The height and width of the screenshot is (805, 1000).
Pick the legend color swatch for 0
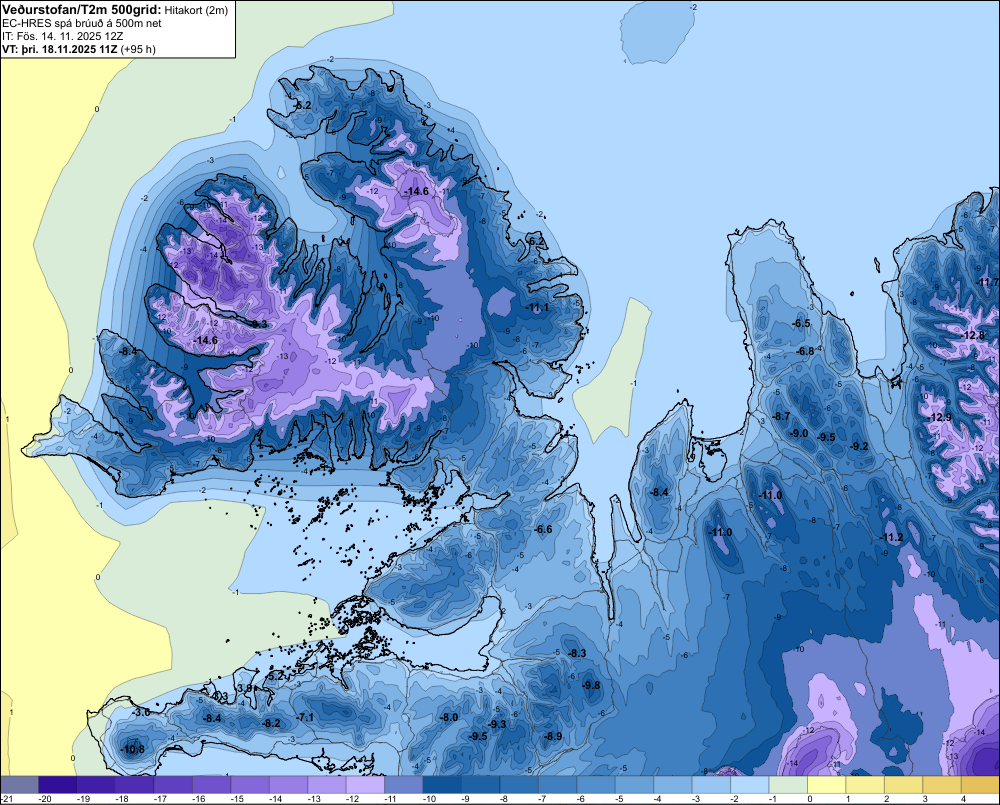click(827, 785)
